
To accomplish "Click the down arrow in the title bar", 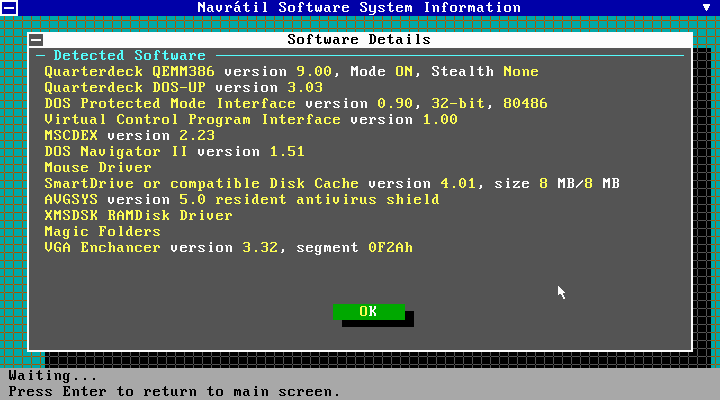I will (706, 7).
